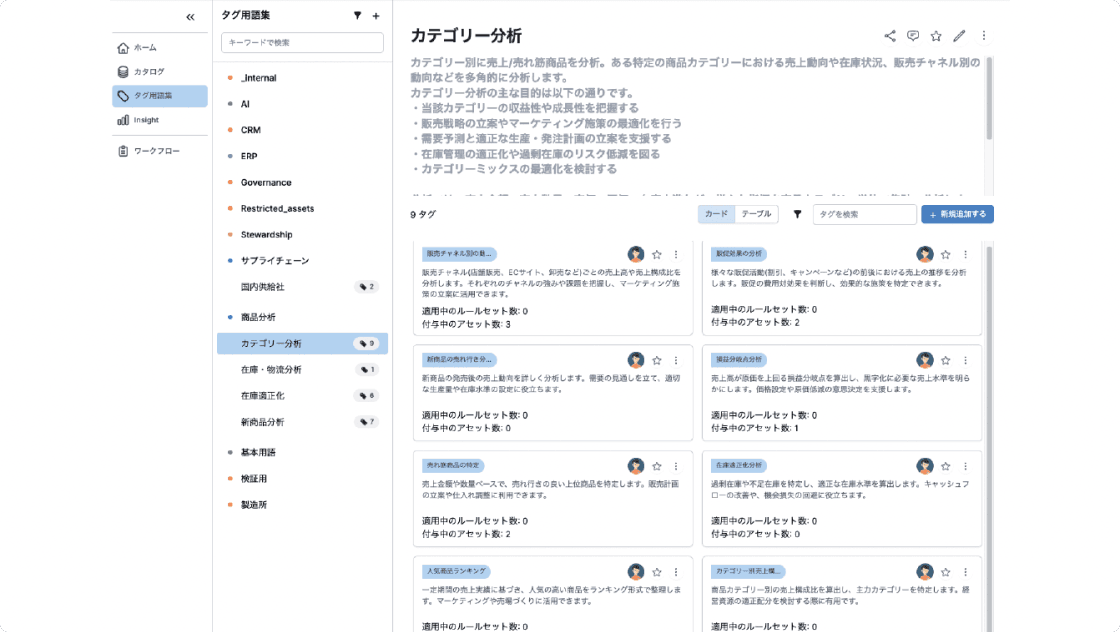Toggle favorite star on 販売チャネル別 card

tap(657, 254)
